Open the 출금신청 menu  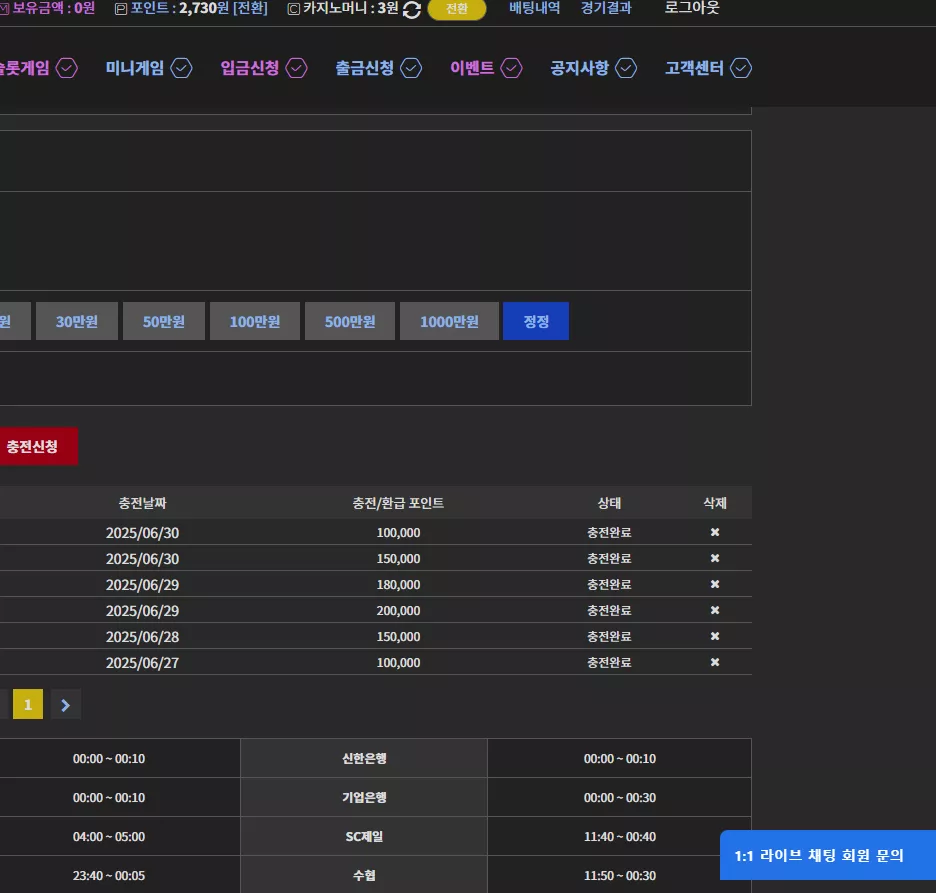coord(364,68)
